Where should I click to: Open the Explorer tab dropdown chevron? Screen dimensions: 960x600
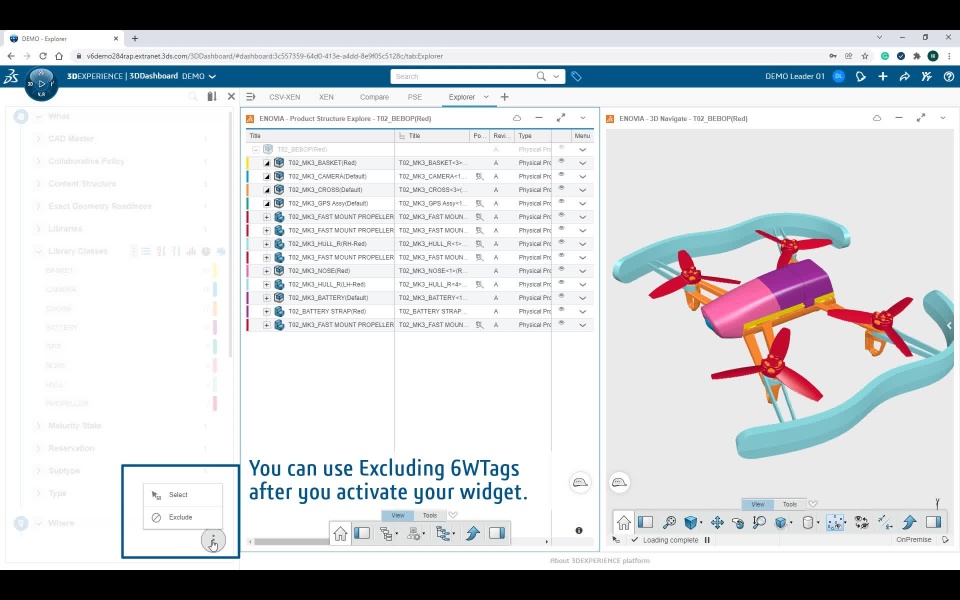pyautogui.click(x=486, y=97)
